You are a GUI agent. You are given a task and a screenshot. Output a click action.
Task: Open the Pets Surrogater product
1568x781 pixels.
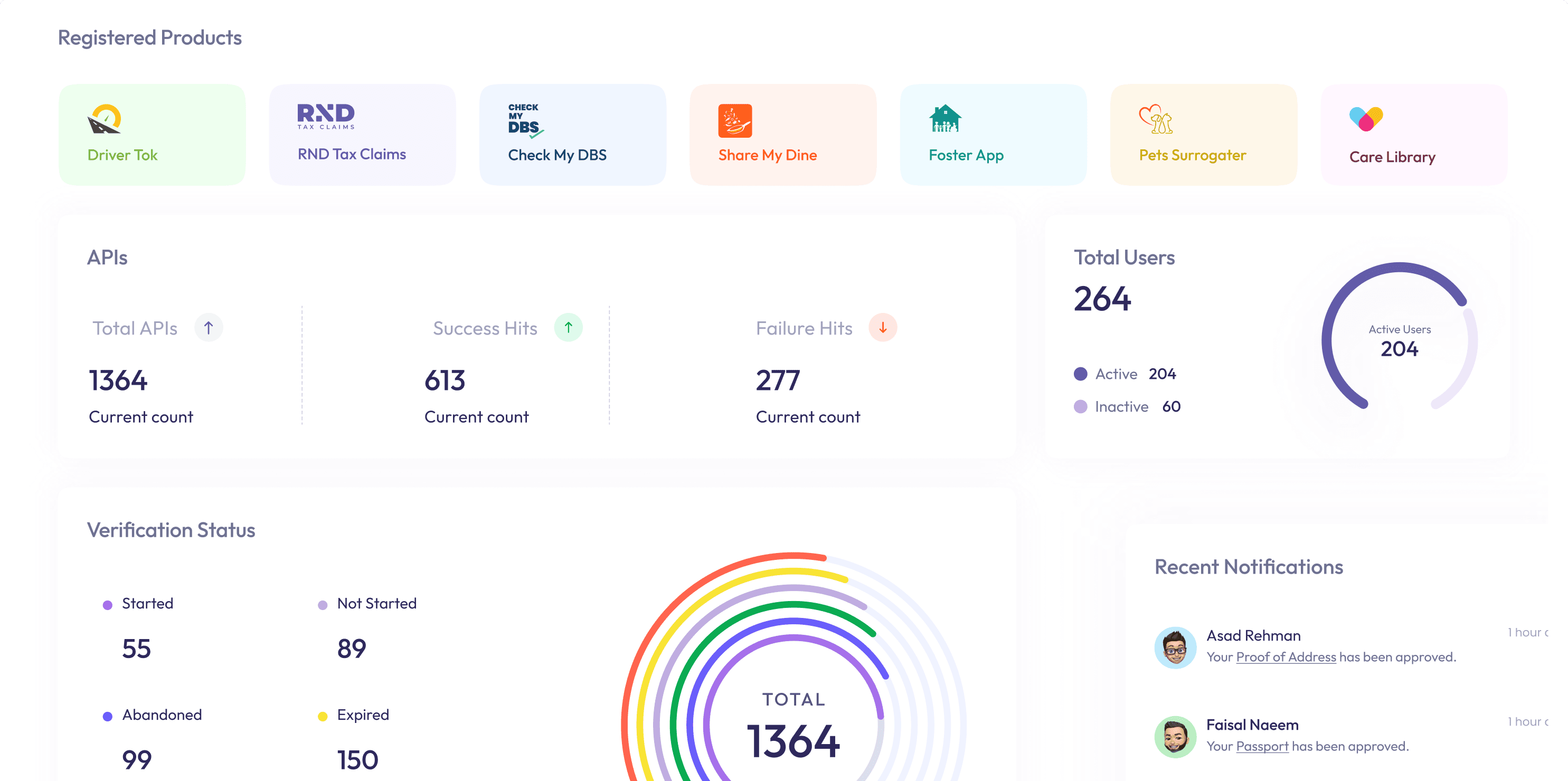(x=1203, y=135)
